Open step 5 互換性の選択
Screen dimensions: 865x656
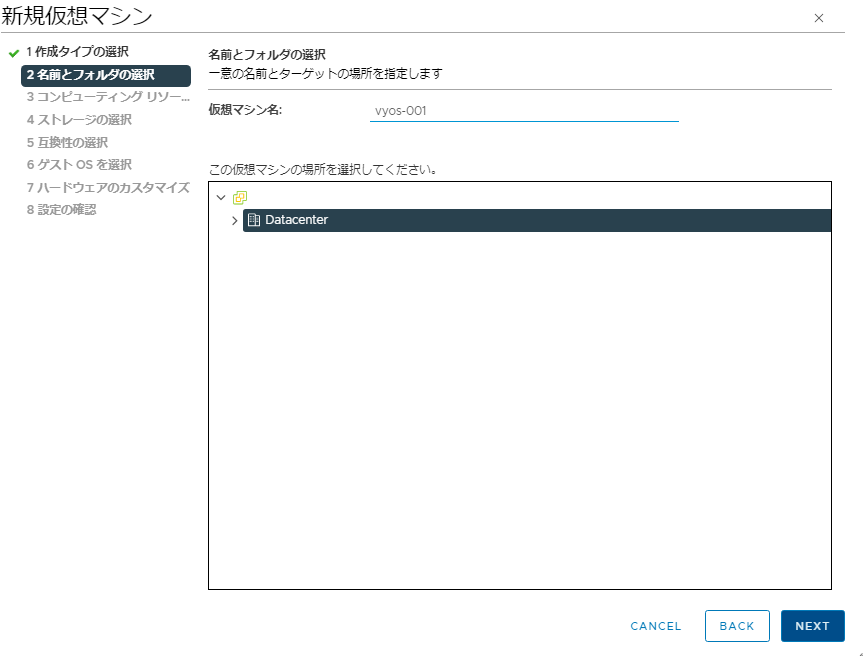click(67, 142)
